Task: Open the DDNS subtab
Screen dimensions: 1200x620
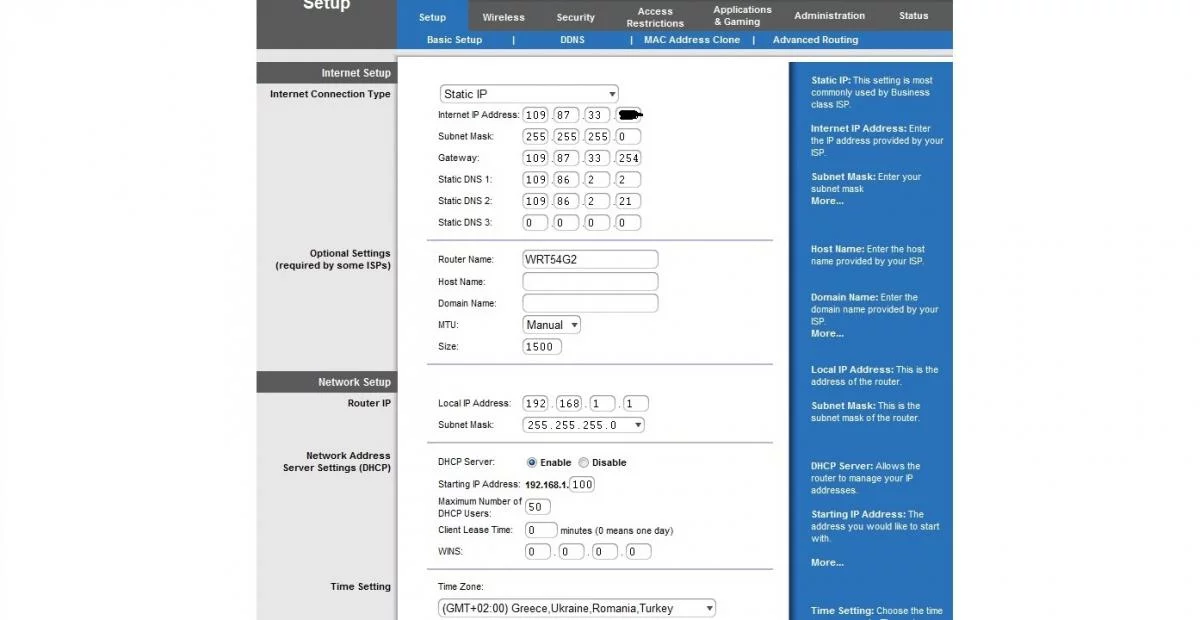Action: click(572, 40)
